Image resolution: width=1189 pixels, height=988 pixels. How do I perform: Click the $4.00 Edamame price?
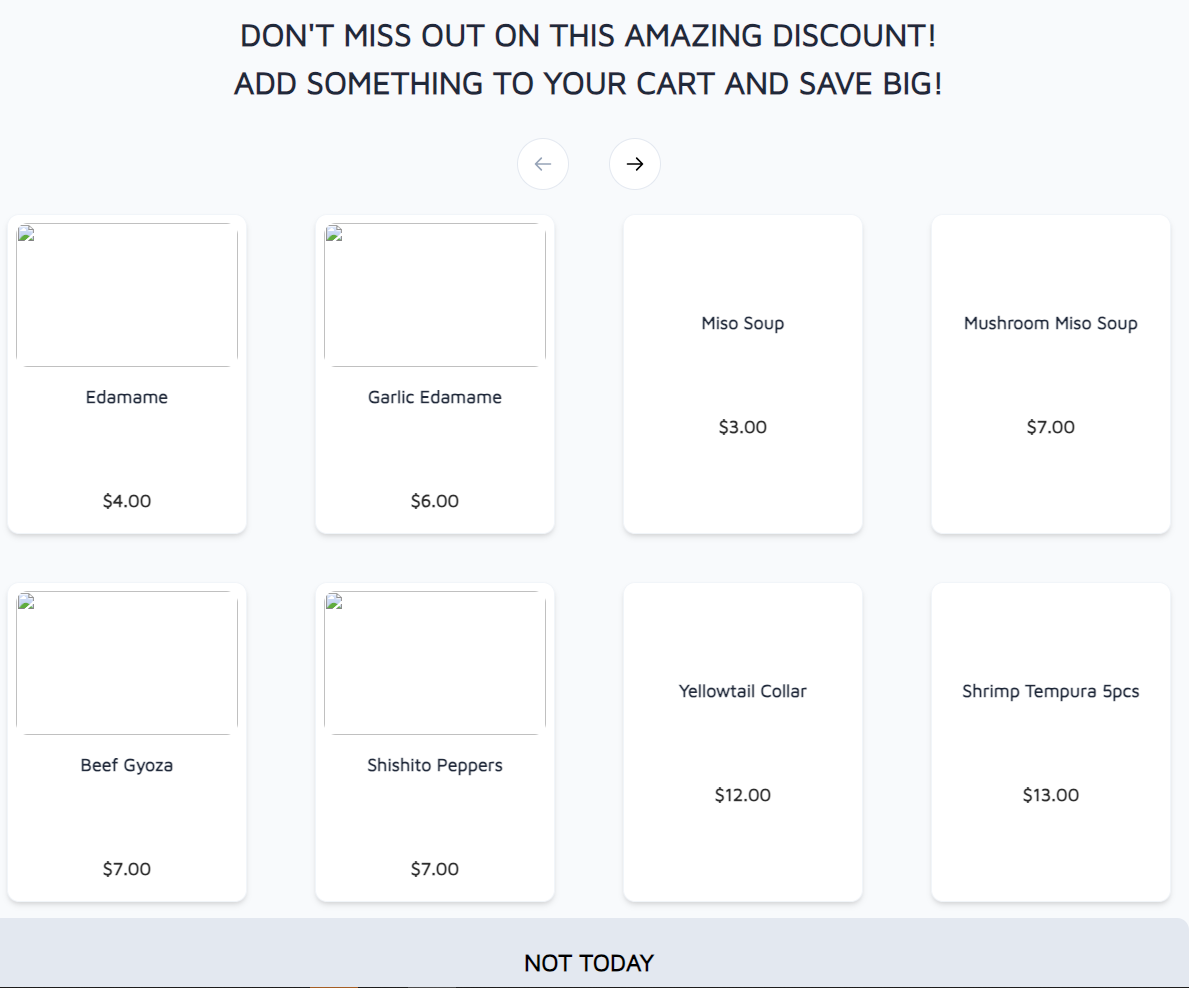click(x=127, y=501)
